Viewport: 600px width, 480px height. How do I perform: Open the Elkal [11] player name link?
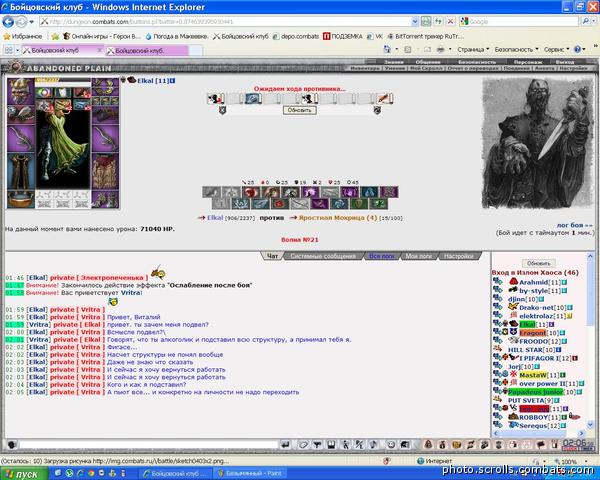pyautogui.click(x=153, y=81)
